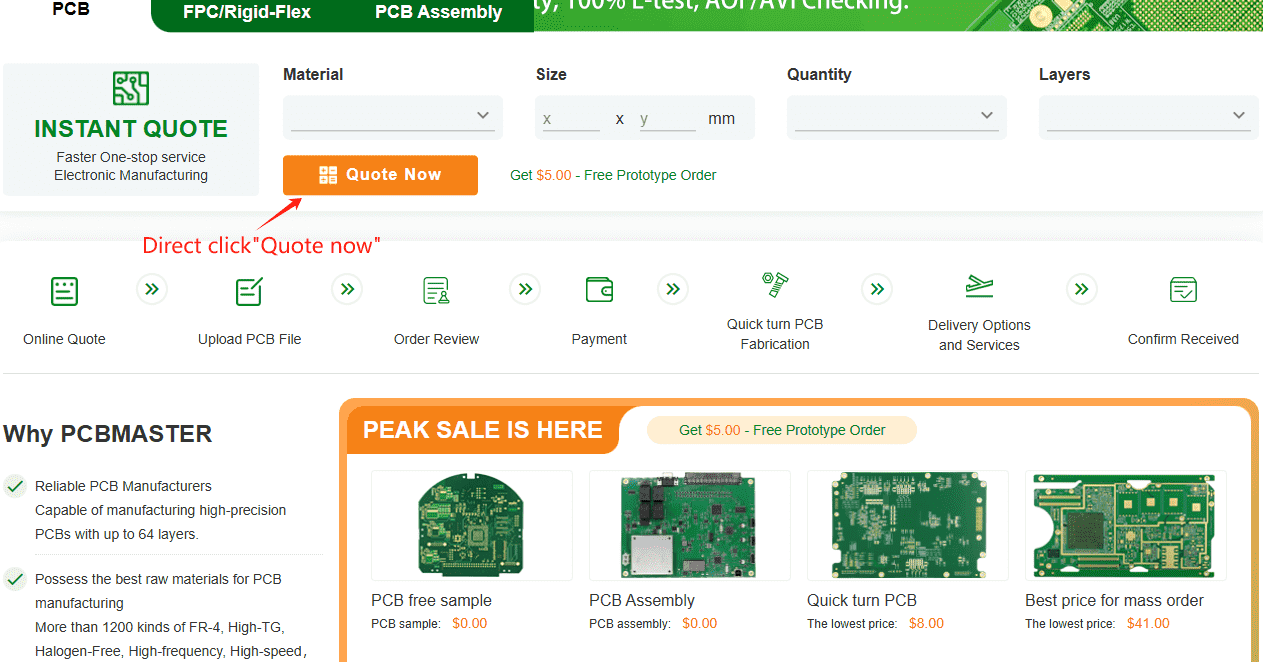The width and height of the screenshot is (1265, 663).
Task: Focus the size x input field
Action: 570,119
